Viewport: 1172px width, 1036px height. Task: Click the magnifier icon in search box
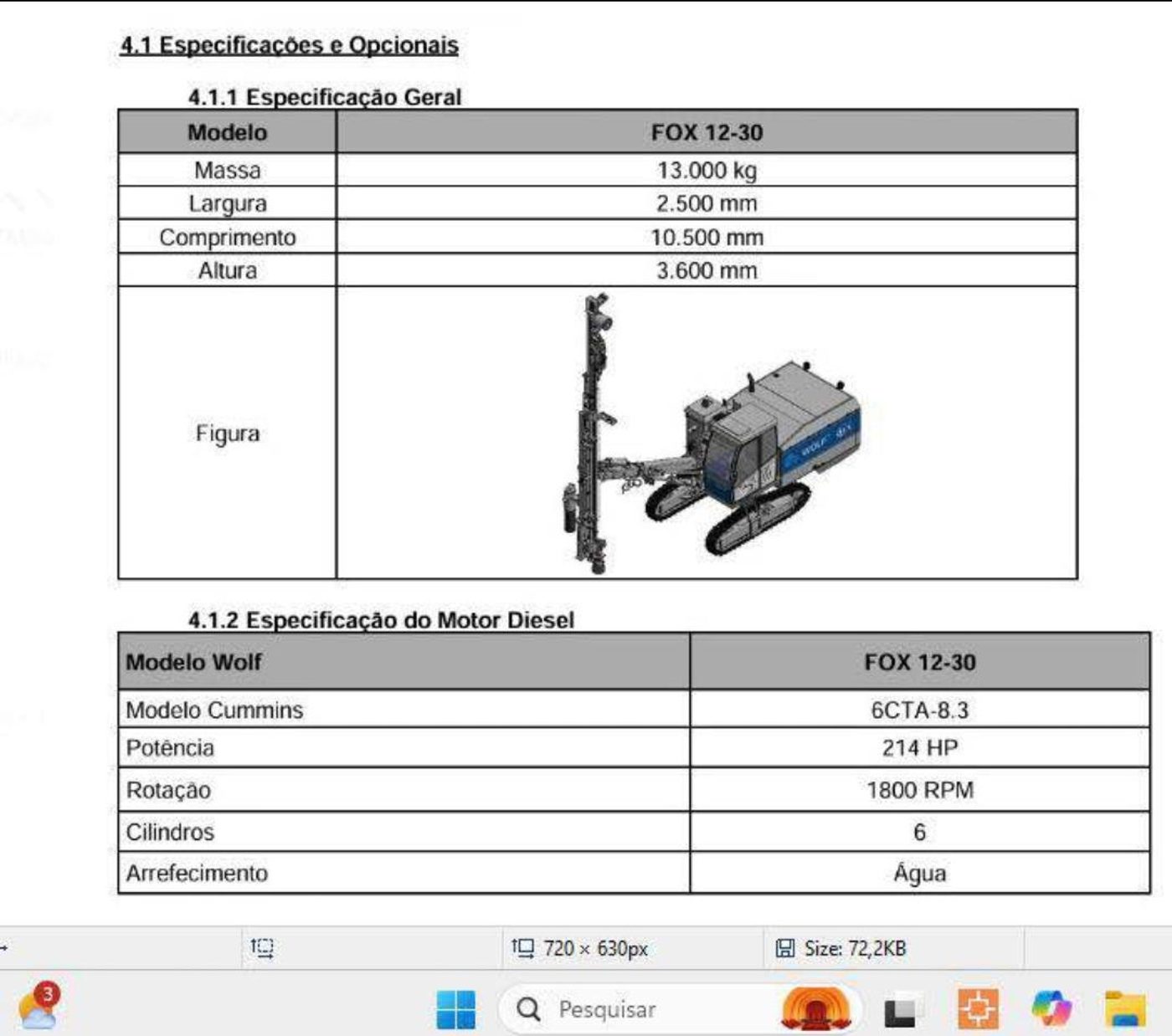[x=528, y=1009]
